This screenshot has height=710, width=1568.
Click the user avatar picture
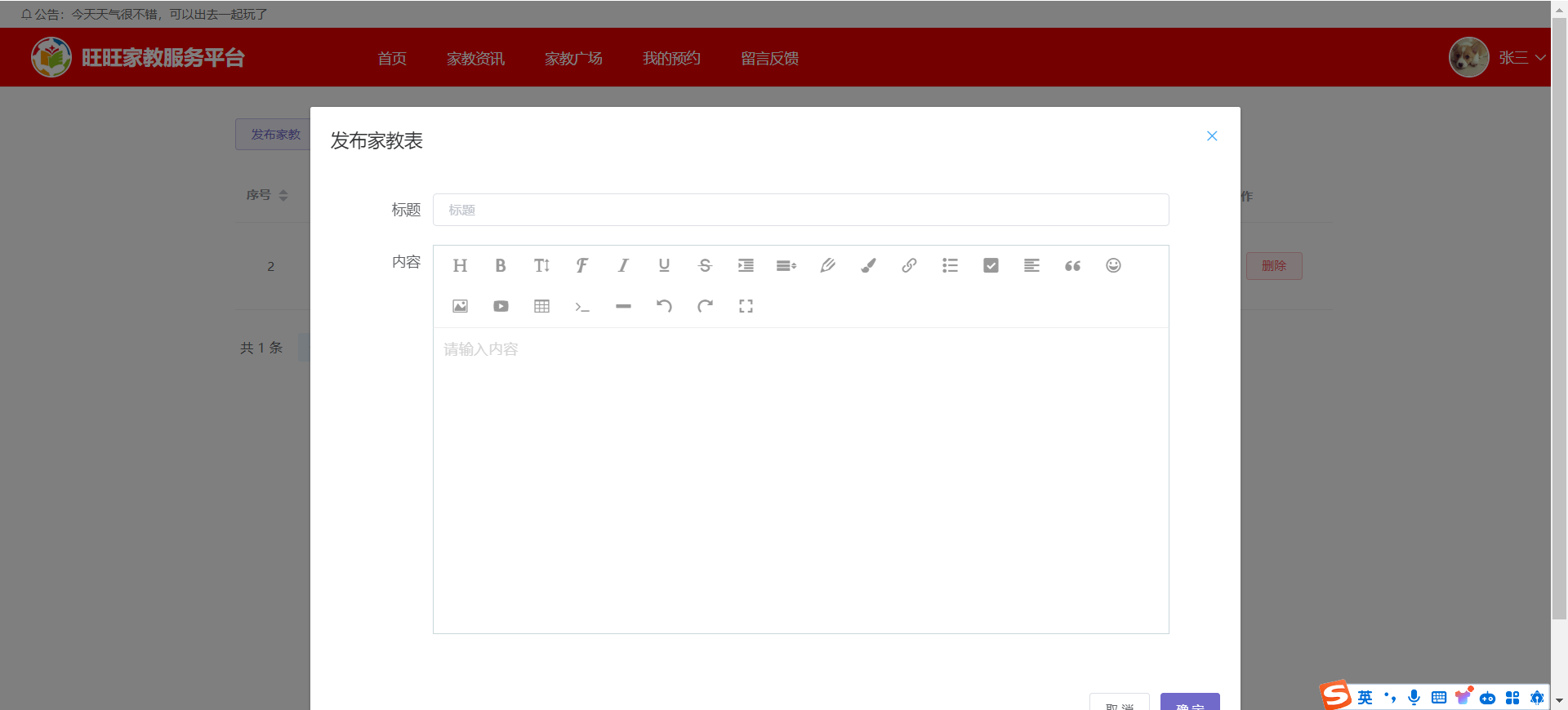coord(1468,57)
